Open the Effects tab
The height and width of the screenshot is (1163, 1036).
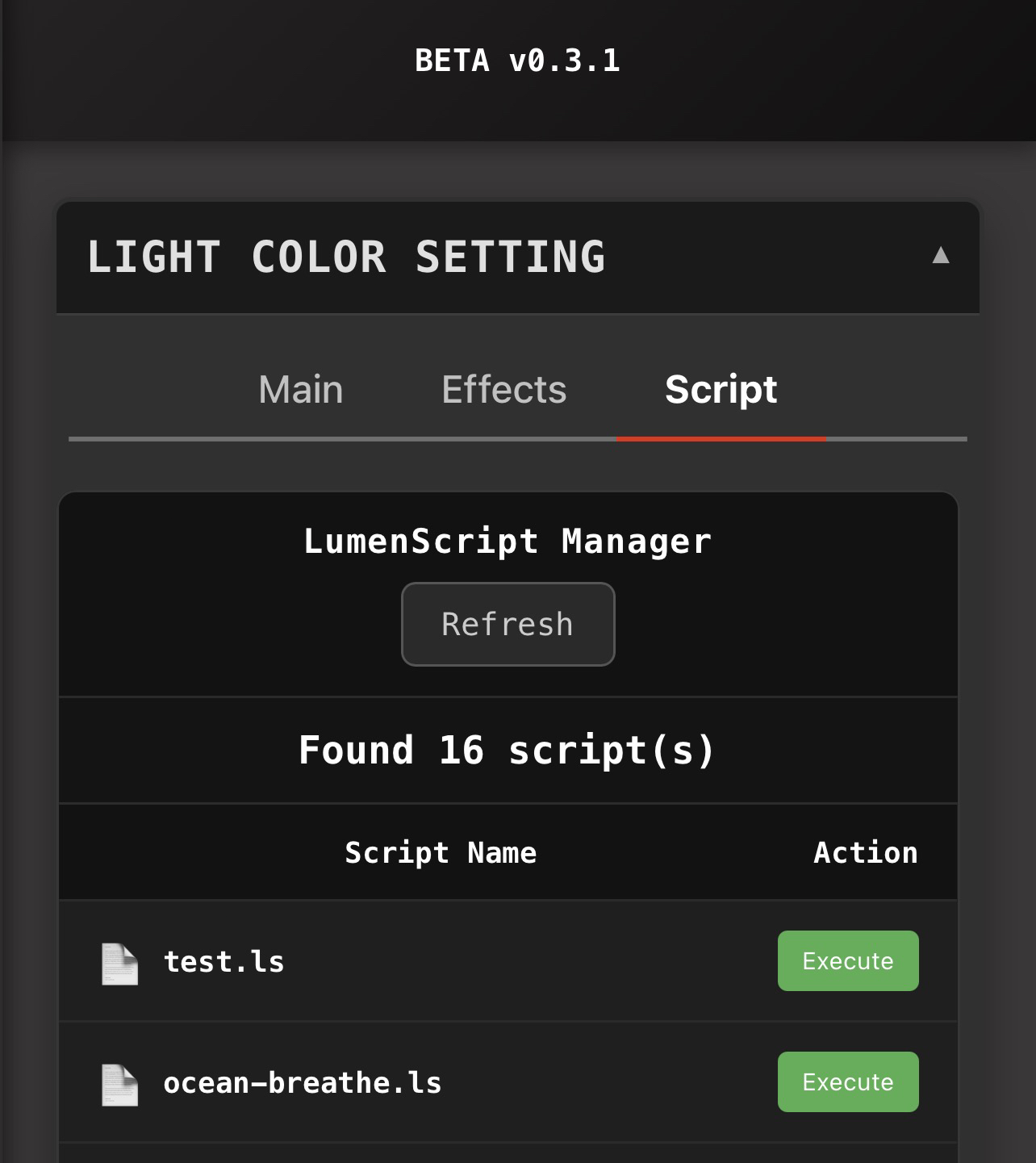tap(503, 390)
